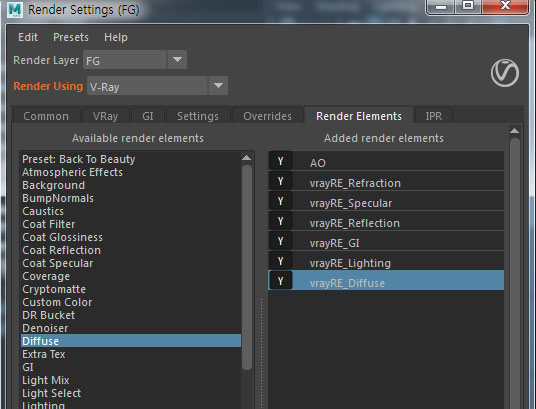The image size is (536, 409).
Task: Click the Maya application icon in title bar
Action: (15, 10)
